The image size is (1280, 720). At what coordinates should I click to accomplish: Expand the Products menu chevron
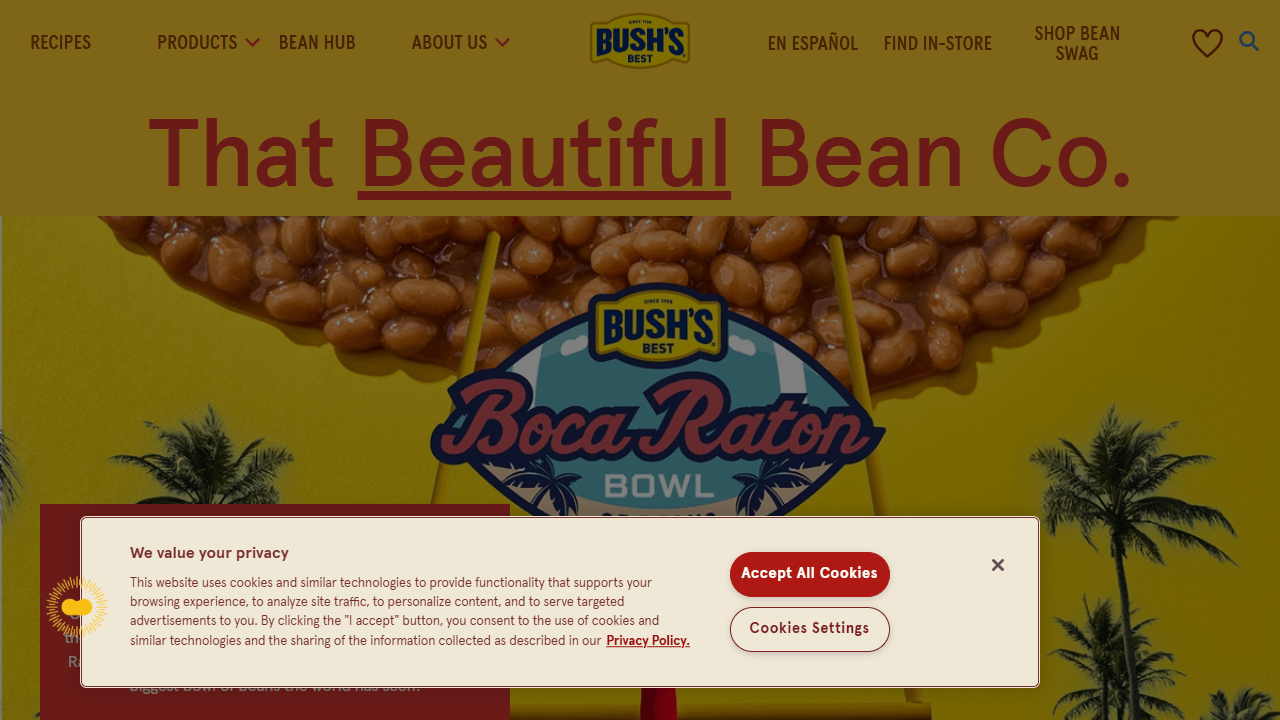[x=252, y=42]
